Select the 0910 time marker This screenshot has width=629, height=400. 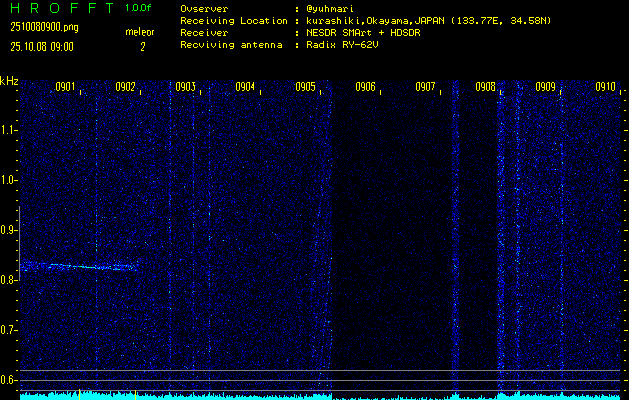tap(605, 87)
